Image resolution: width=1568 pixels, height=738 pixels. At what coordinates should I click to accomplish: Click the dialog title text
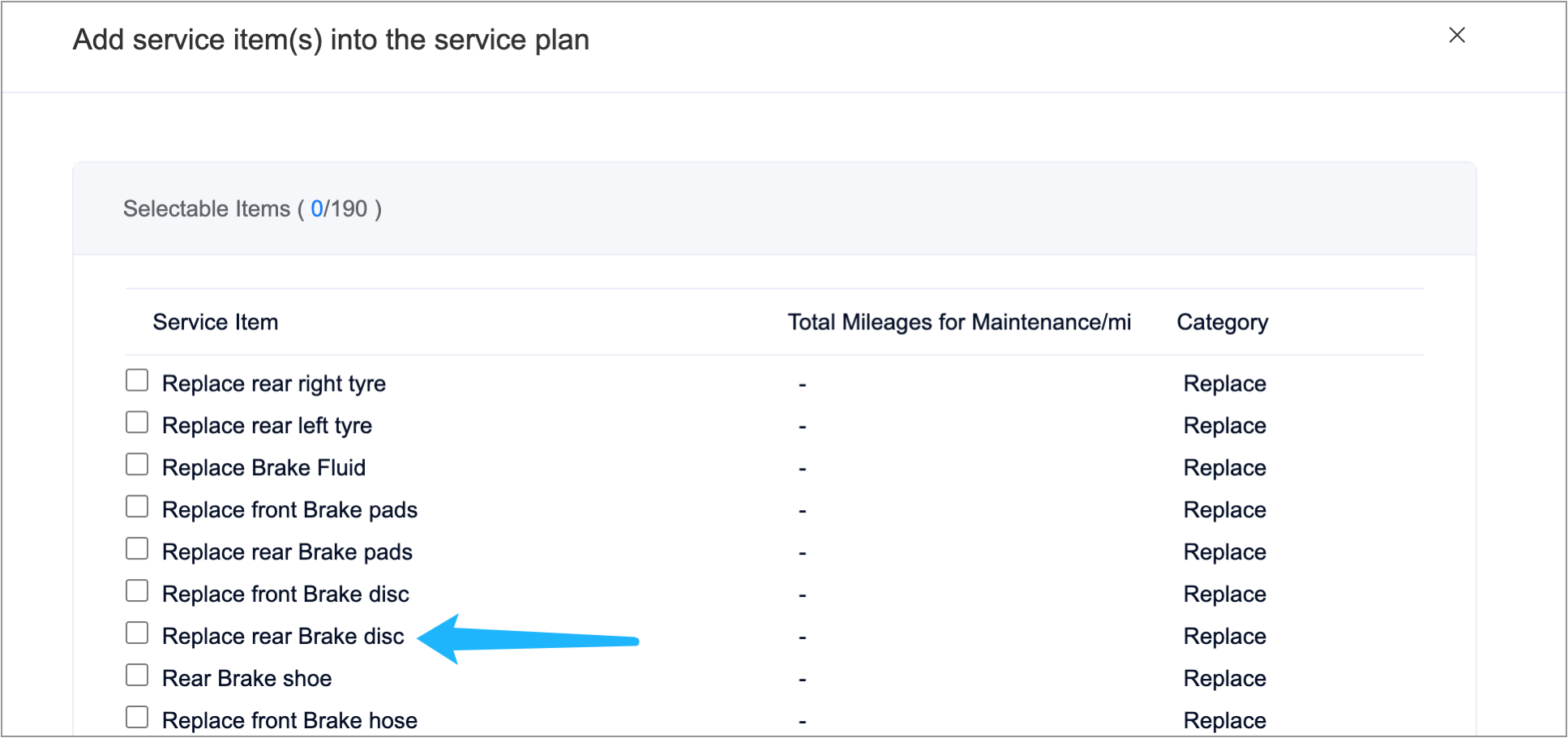point(331,40)
